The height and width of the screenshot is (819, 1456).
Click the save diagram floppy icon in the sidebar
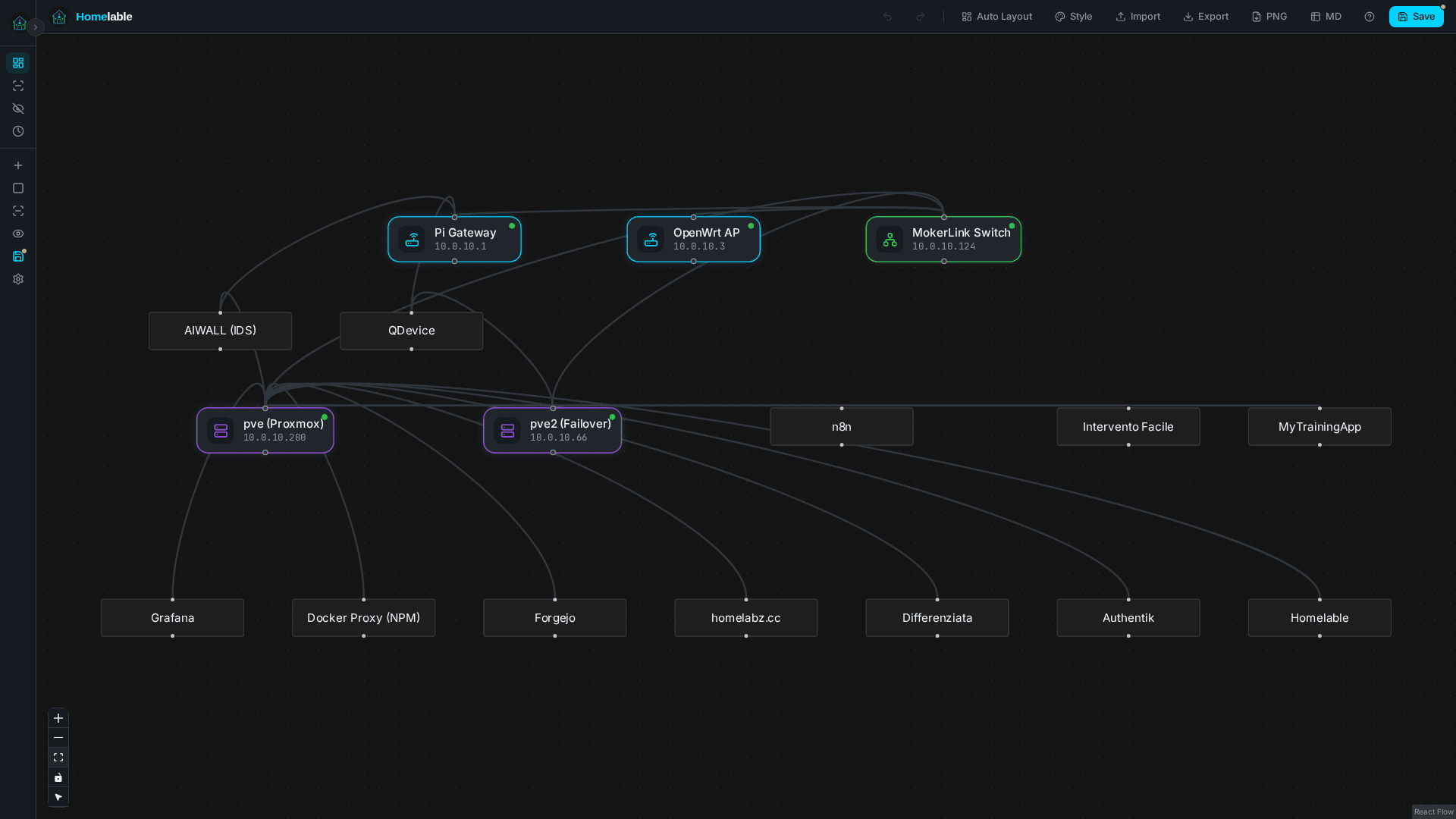(18, 256)
